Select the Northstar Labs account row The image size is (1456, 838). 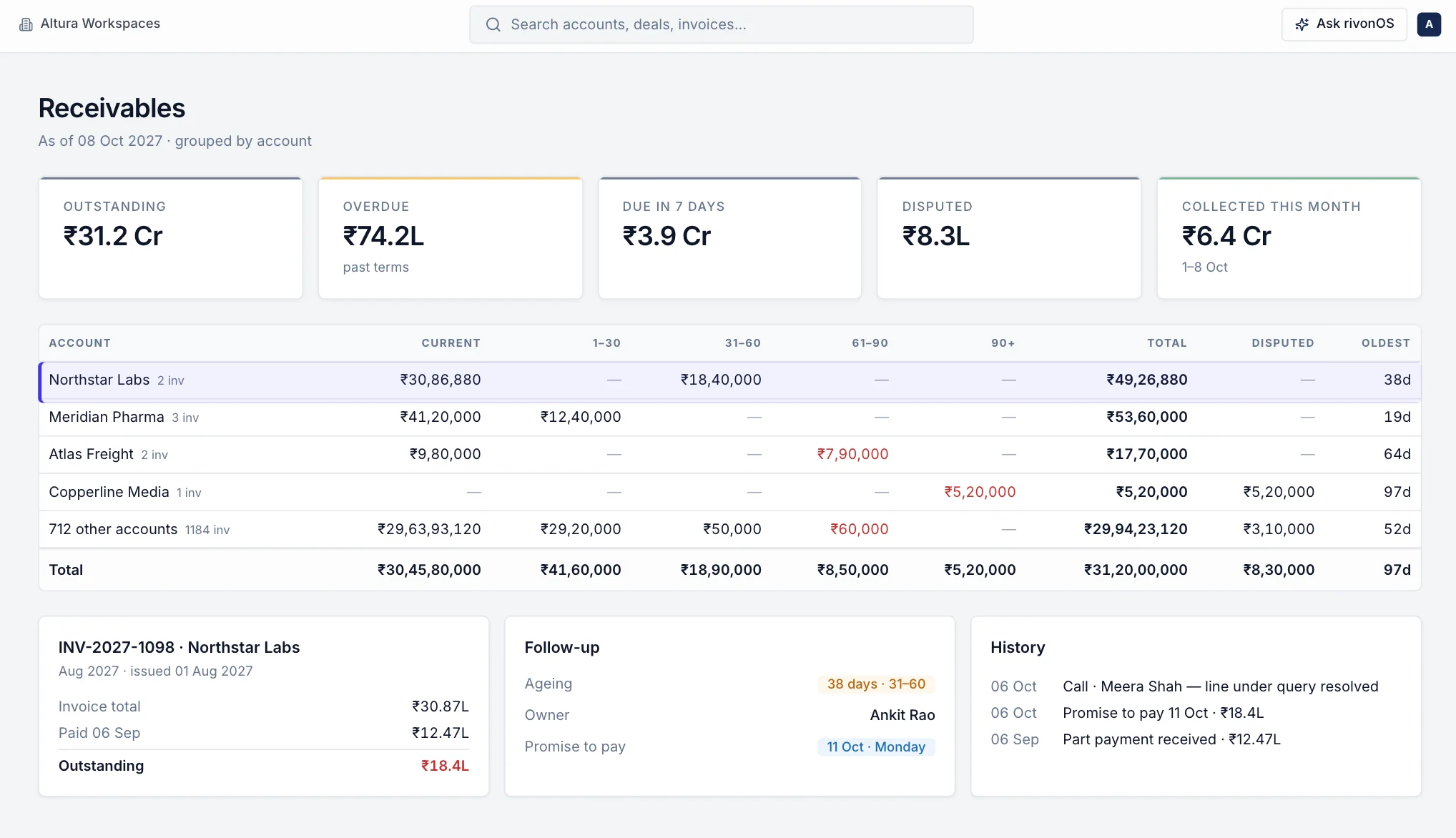[x=729, y=380]
